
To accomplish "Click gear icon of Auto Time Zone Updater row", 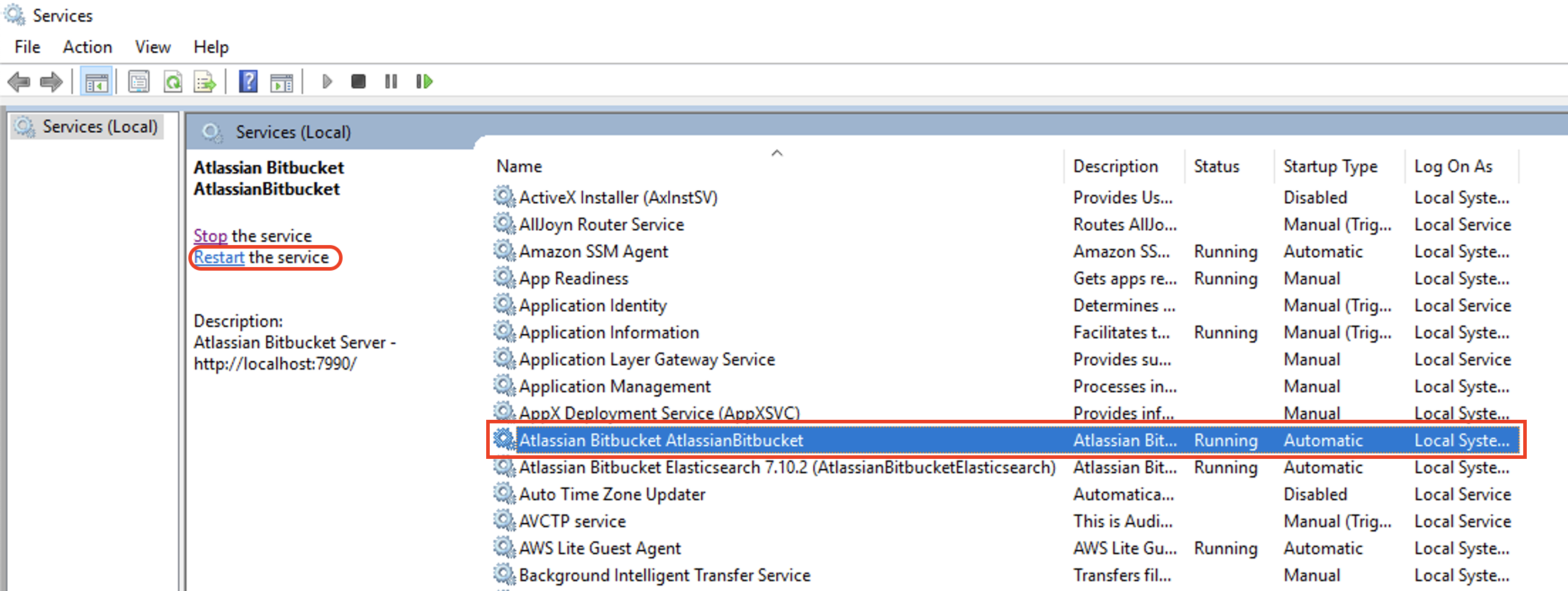I will (504, 493).
